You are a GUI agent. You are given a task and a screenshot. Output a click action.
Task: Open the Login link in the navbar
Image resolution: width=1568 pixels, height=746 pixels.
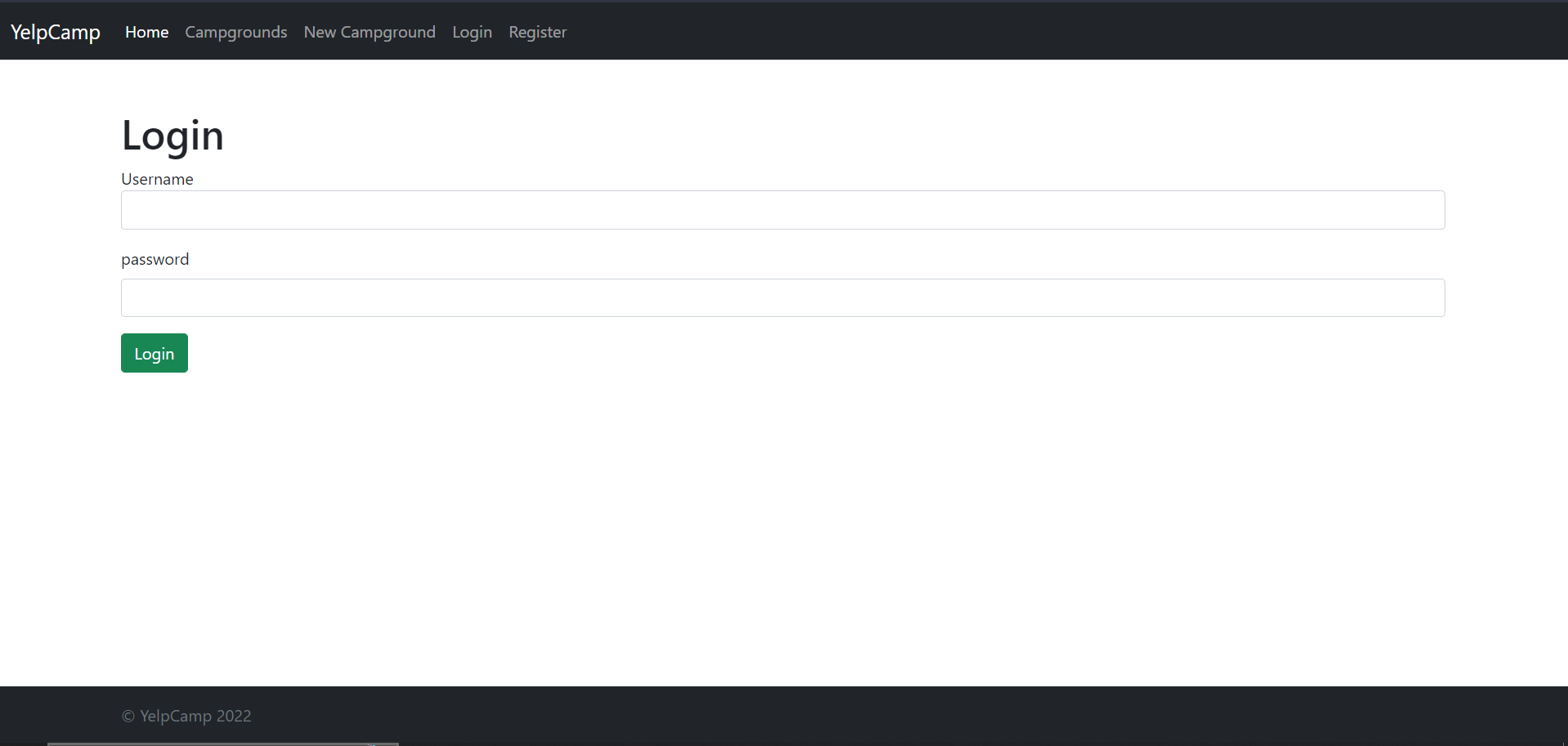(473, 32)
